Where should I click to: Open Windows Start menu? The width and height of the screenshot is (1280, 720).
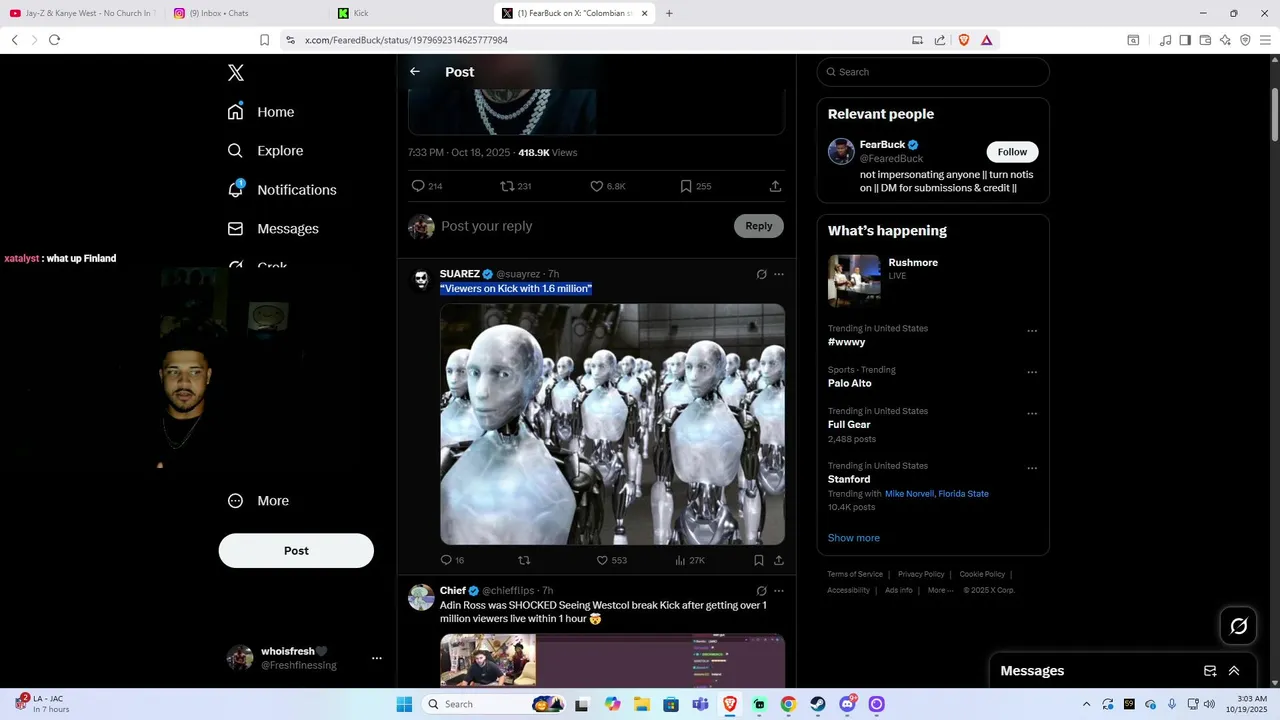[404, 704]
